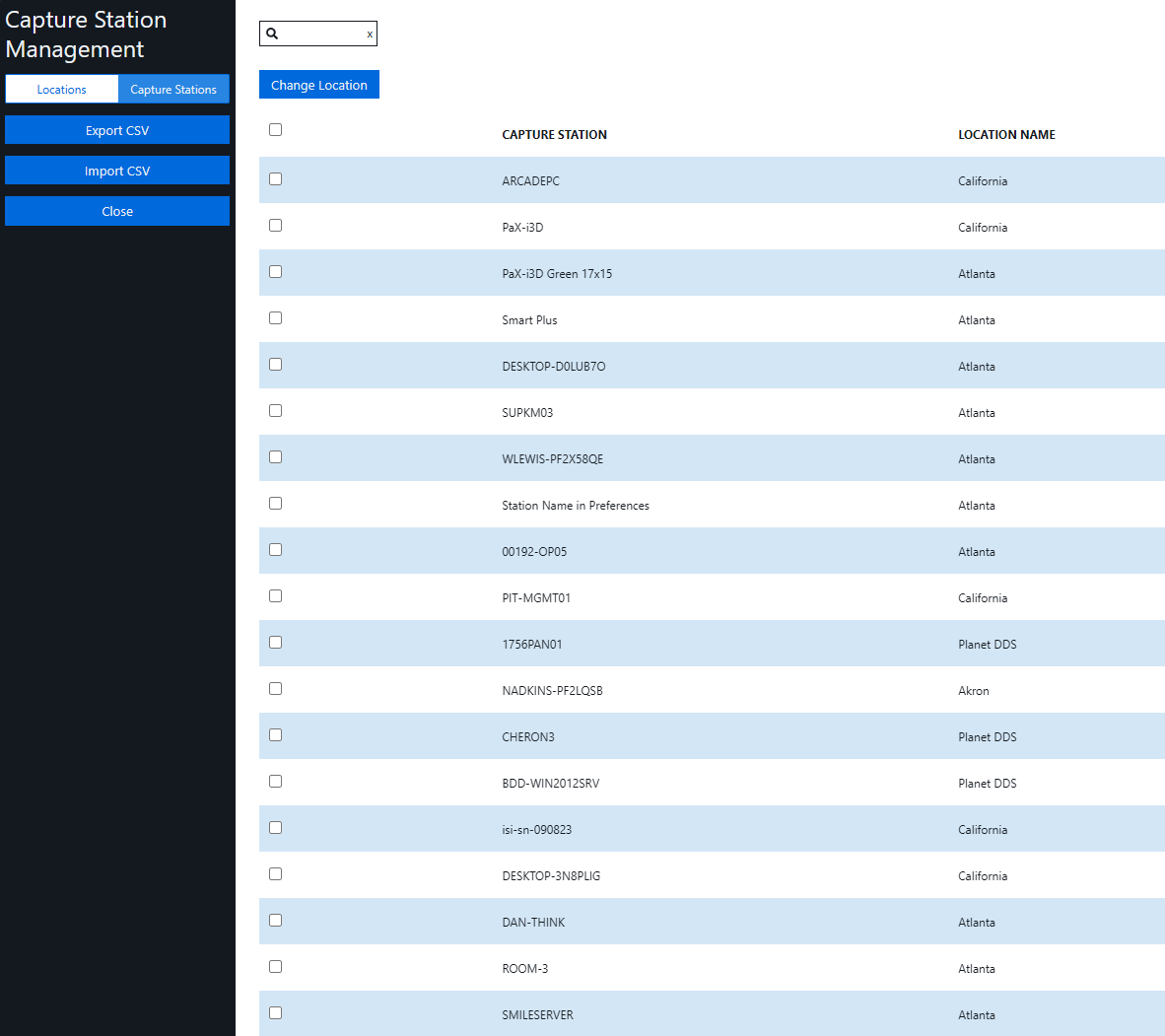Image resolution: width=1165 pixels, height=1036 pixels.
Task: Click the search magnifier icon
Action: click(x=272, y=34)
